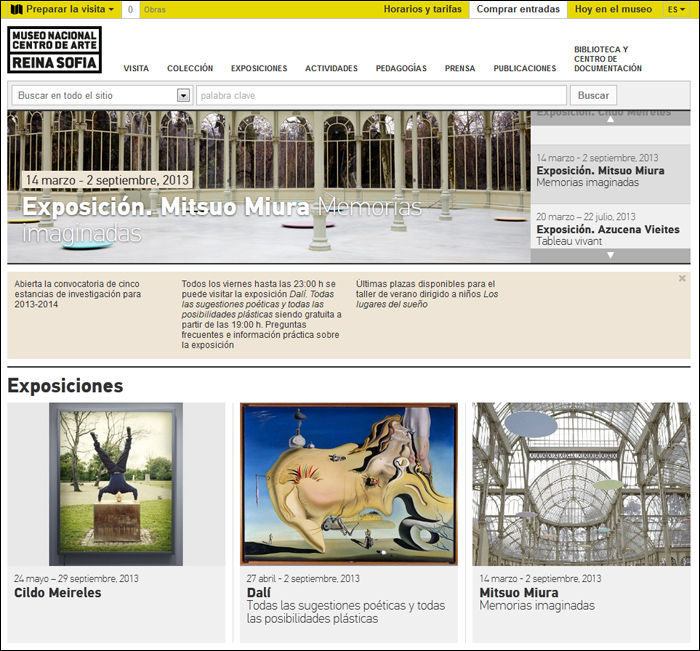Screen dimensions: 700x651
Task: Open Biblioteca y Centro de Documentación
Action: pos(608,59)
